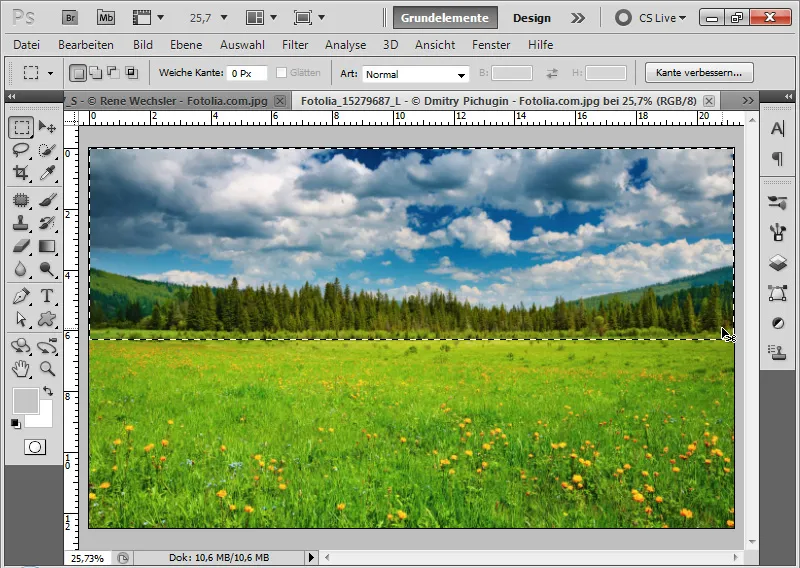The image size is (800, 568).
Task: Toggle Quick Mask mode
Action: tap(35, 447)
